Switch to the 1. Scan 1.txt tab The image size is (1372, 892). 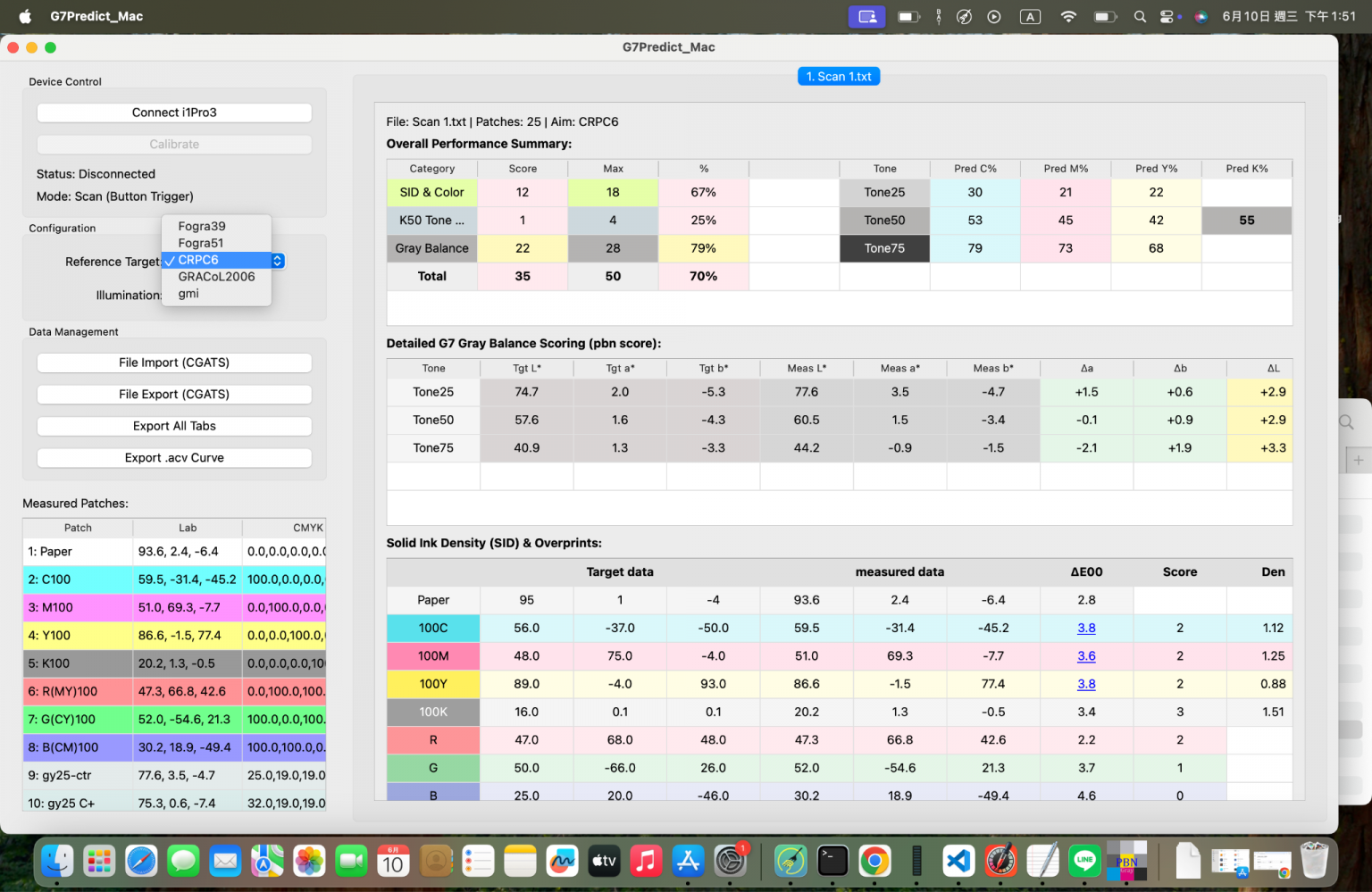(839, 77)
